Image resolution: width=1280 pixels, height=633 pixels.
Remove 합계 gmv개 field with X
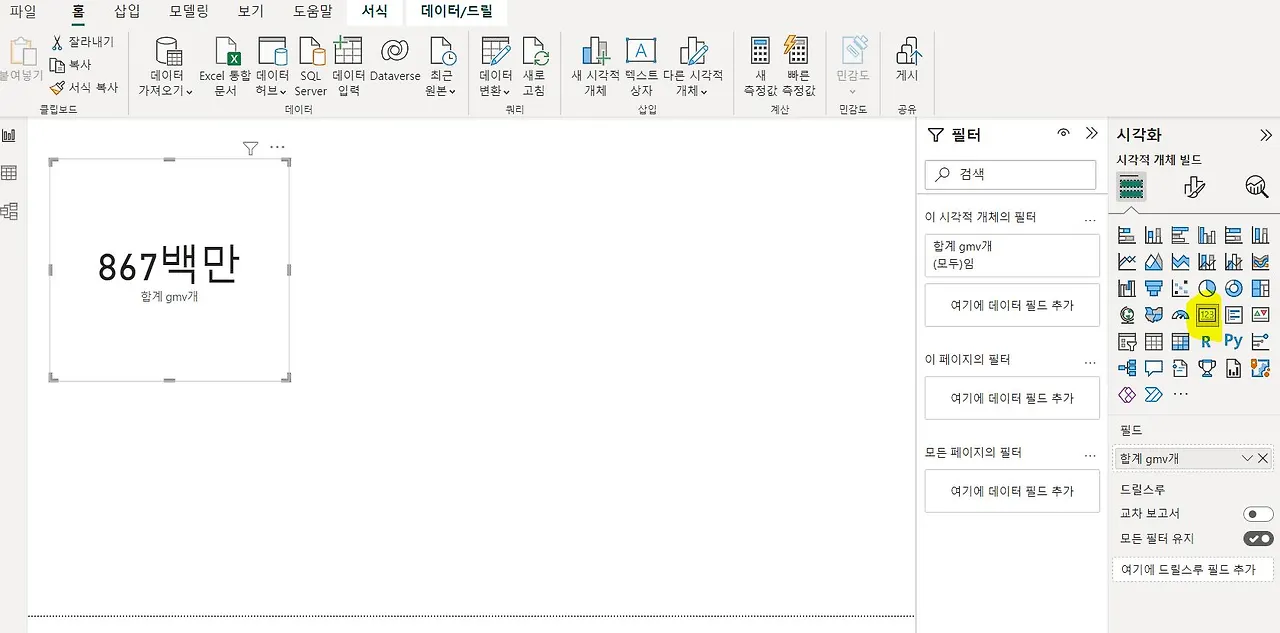1263,458
